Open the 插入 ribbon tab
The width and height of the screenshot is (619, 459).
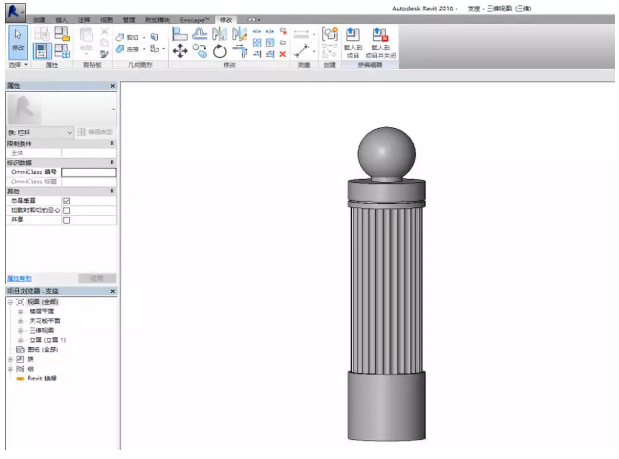coord(62,19)
